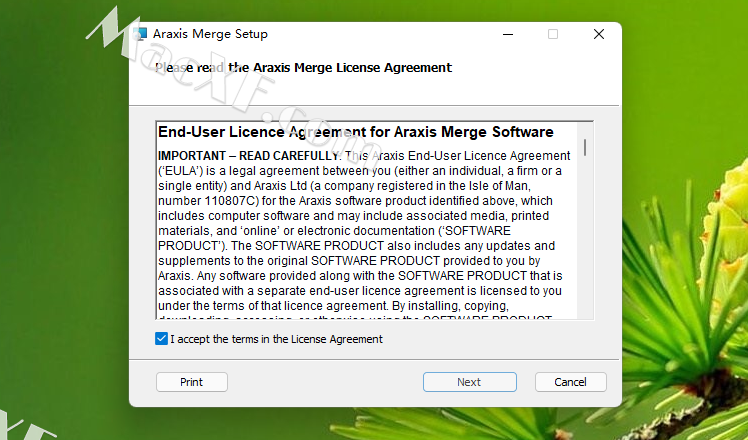Click the Araxis Merge installer icon in title bar
Image resolution: width=748 pixels, height=440 pixels.
tap(140, 34)
